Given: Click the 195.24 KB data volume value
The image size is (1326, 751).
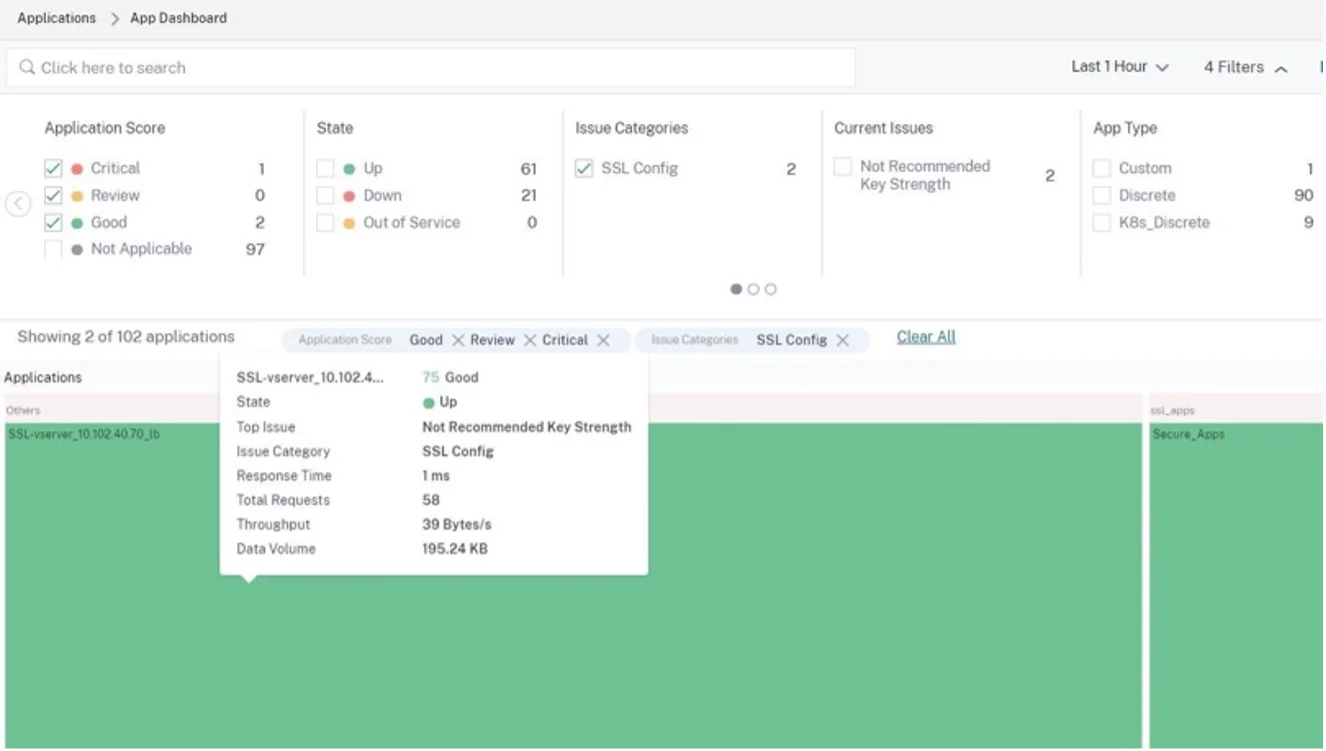Looking at the screenshot, I should tap(455, 549).
